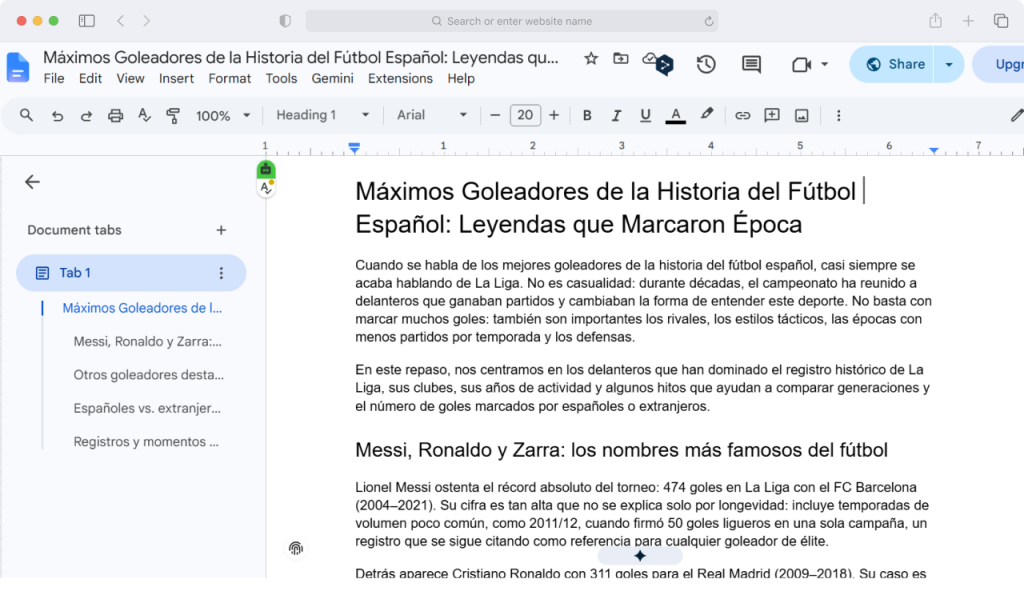
Task: Print the document
Action: coord(116,116)
